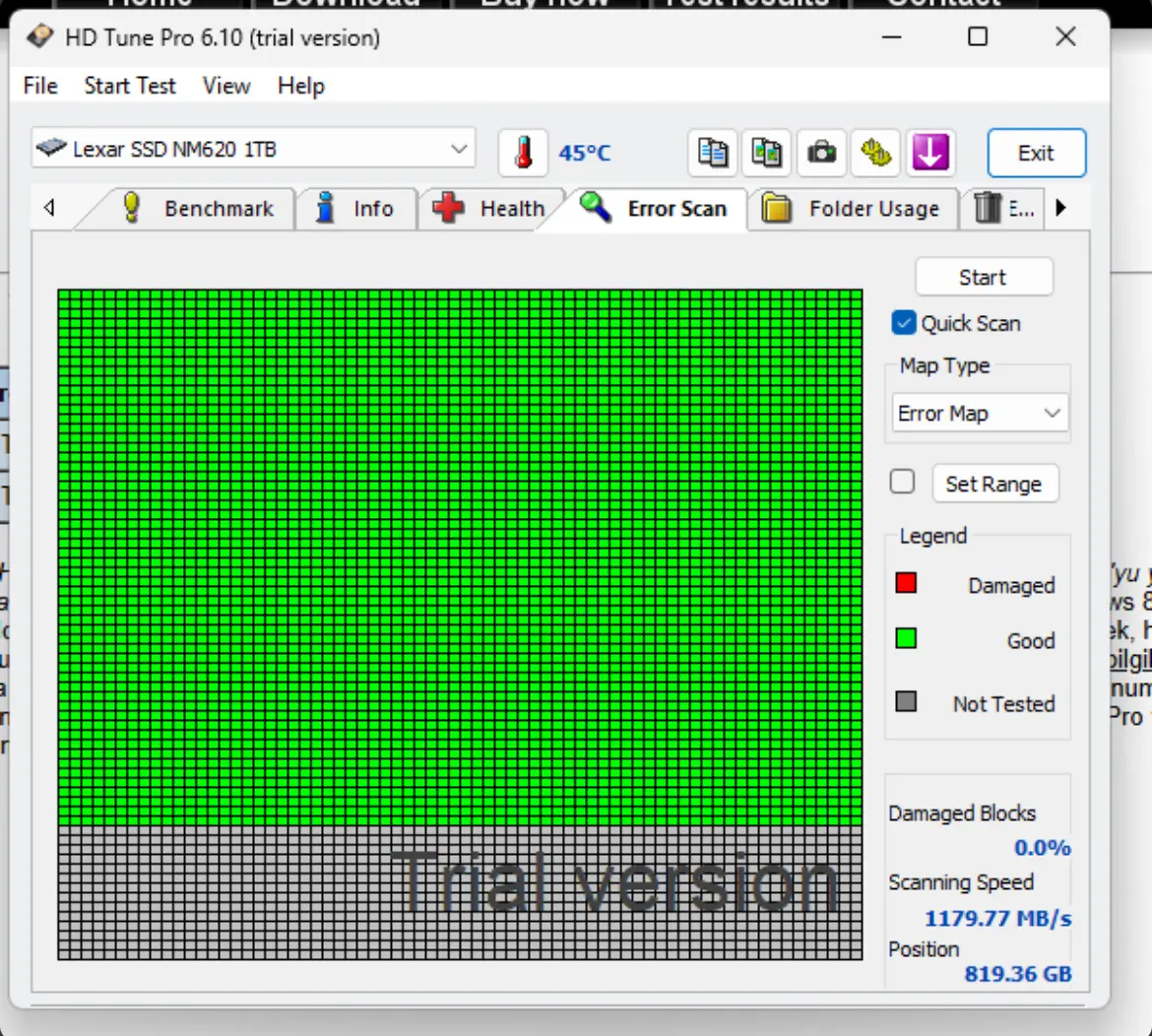
Task: Click the Quick Scan label text
Action: pyautogui.click(x=971, y=323)
